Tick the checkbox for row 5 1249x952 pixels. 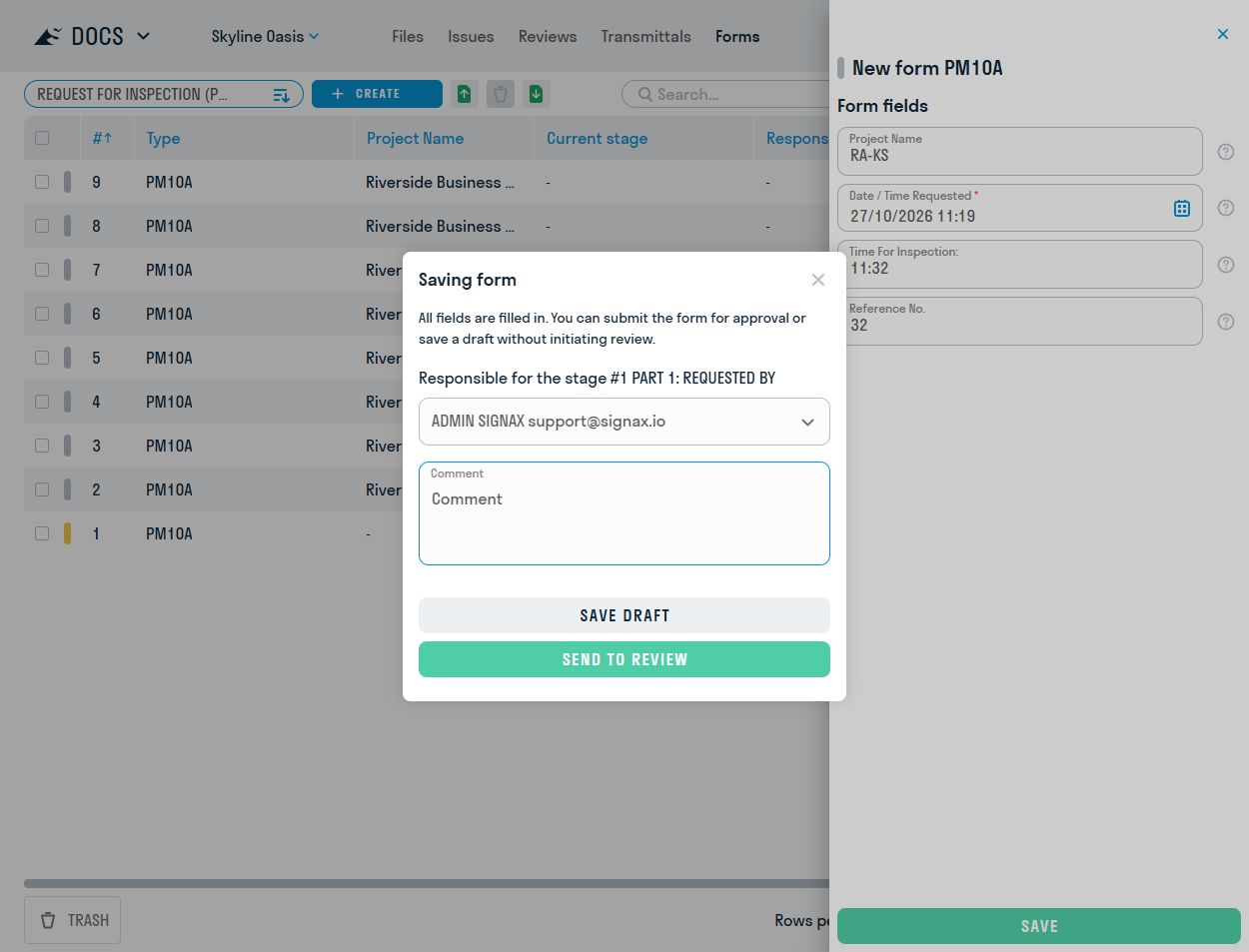pyautogui.click(x=42, y=358)
